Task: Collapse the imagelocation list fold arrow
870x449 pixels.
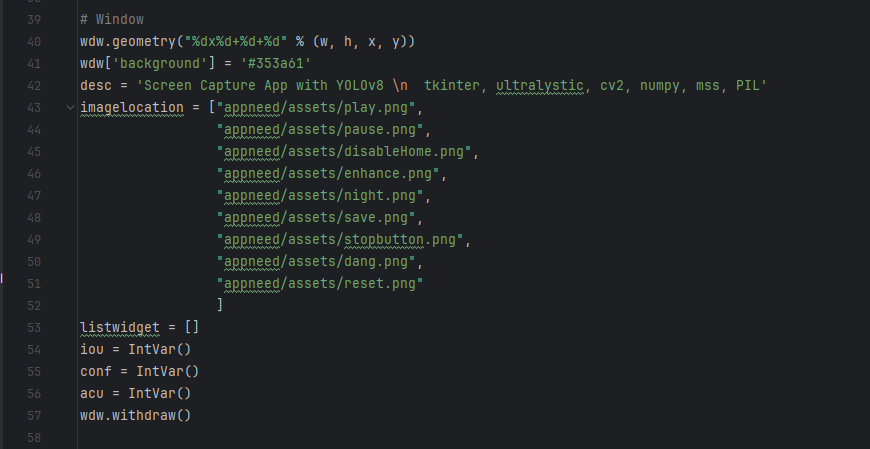Action: point(68,107)
